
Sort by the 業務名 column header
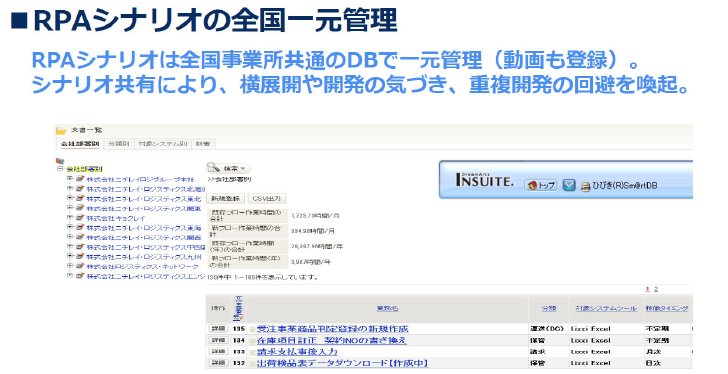pyautogui.click(x=387, y=309)
